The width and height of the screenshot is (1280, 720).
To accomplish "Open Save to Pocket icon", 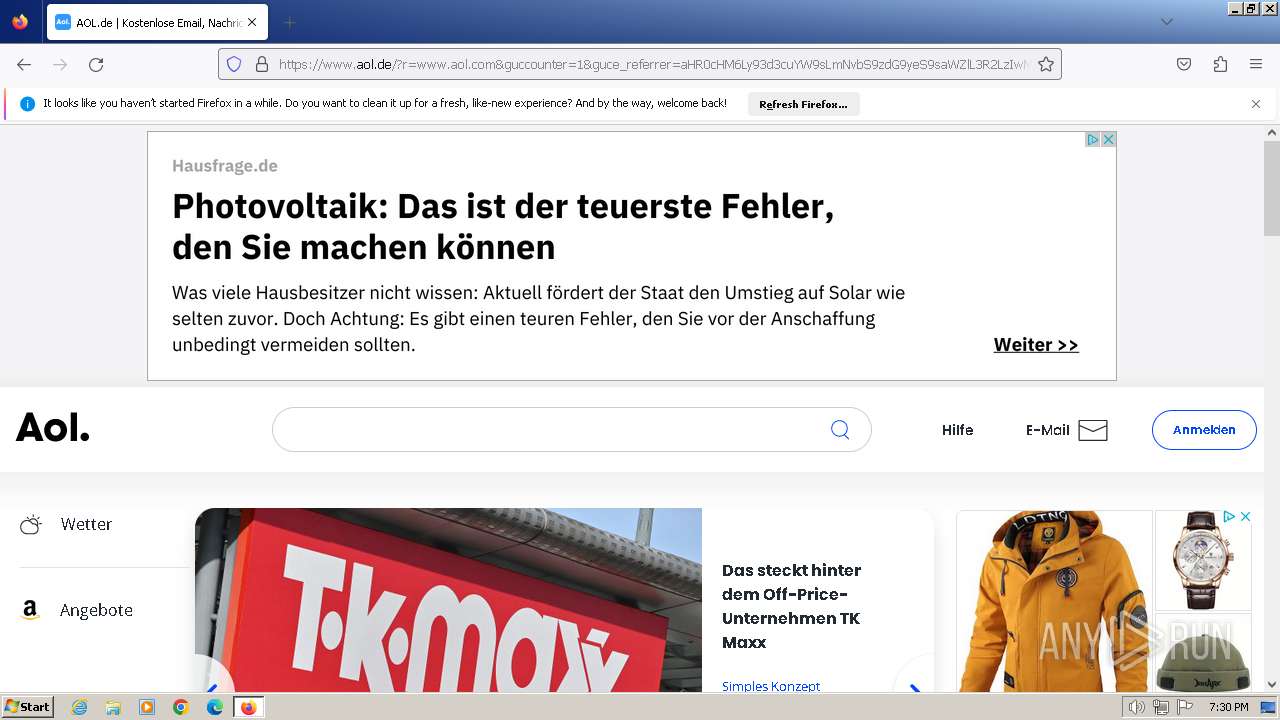I will pos(1184,64).
